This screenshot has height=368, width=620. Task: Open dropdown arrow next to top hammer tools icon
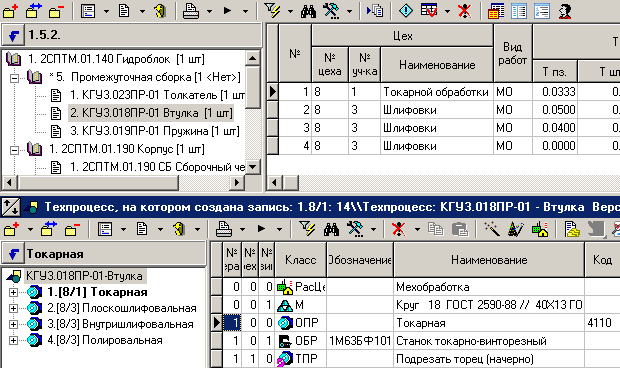(349, 11)
